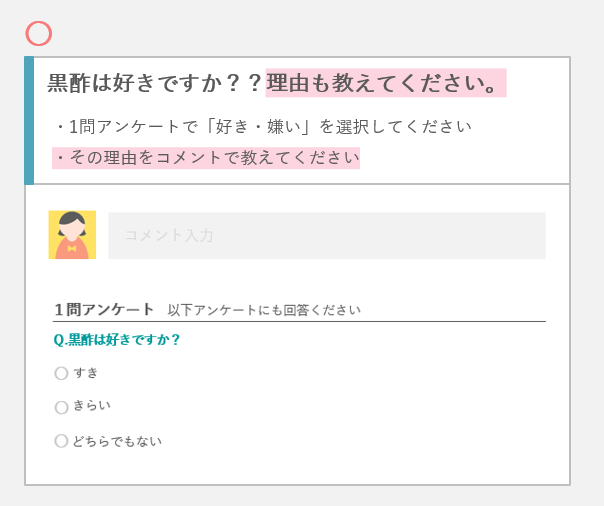This screenshot has height=506, width=604.
Task: Click the red circle mark icon
Action: pyautogui.click(x=39, y=34)
